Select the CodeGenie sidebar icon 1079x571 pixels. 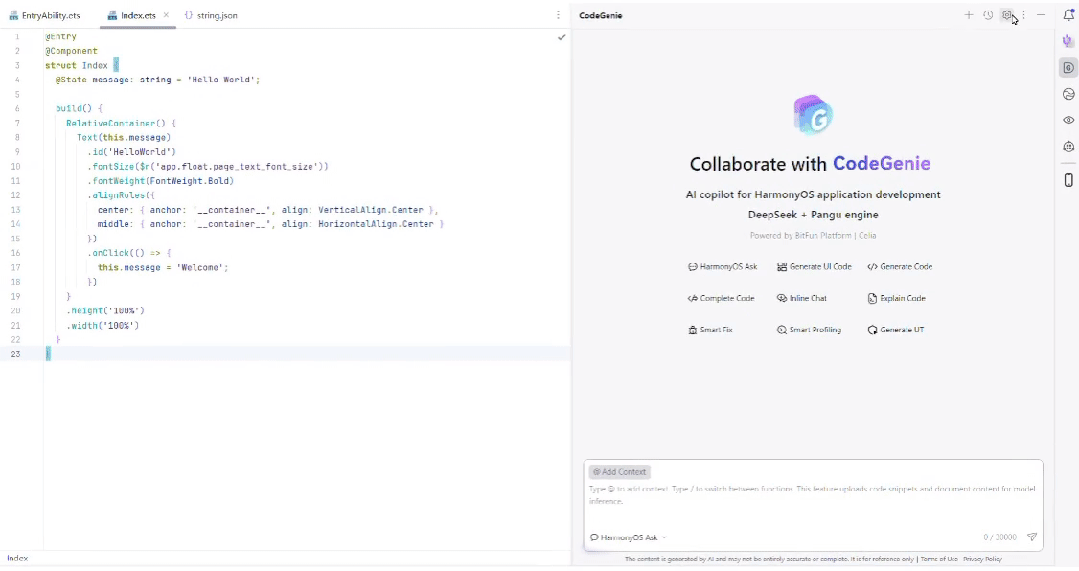[x=1068, y=67]
